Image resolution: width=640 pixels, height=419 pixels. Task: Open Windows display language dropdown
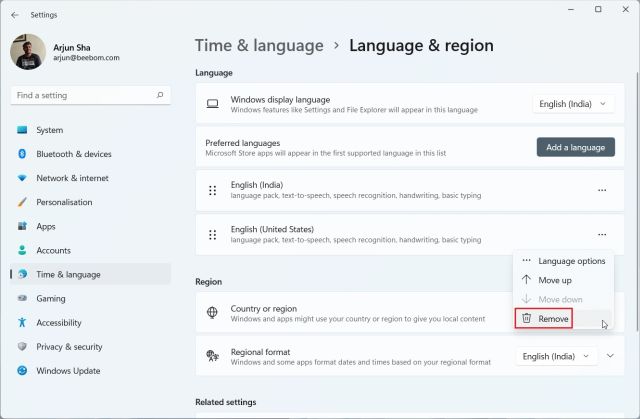[x=573, y=104]
